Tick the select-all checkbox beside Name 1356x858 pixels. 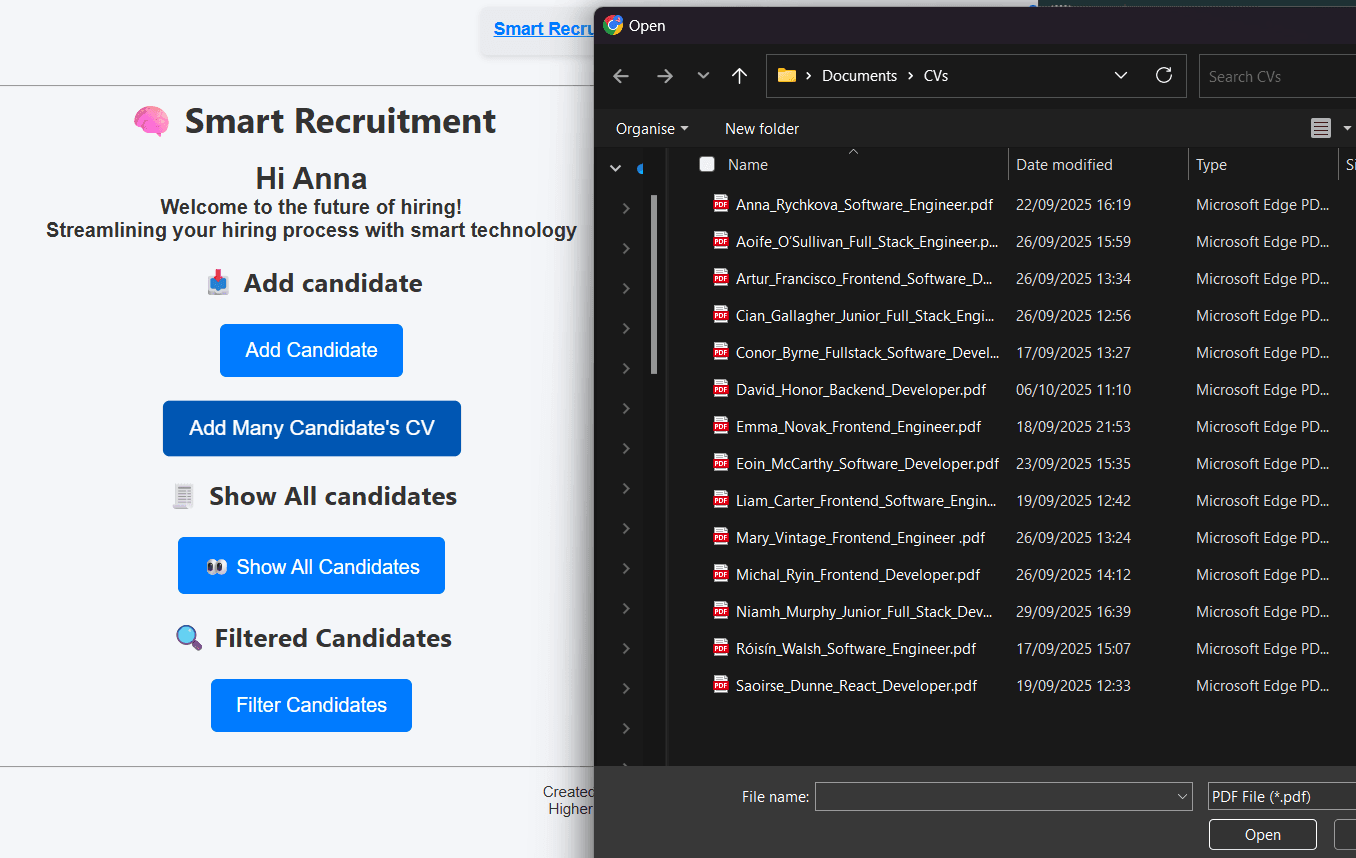(x=707, y=165)
